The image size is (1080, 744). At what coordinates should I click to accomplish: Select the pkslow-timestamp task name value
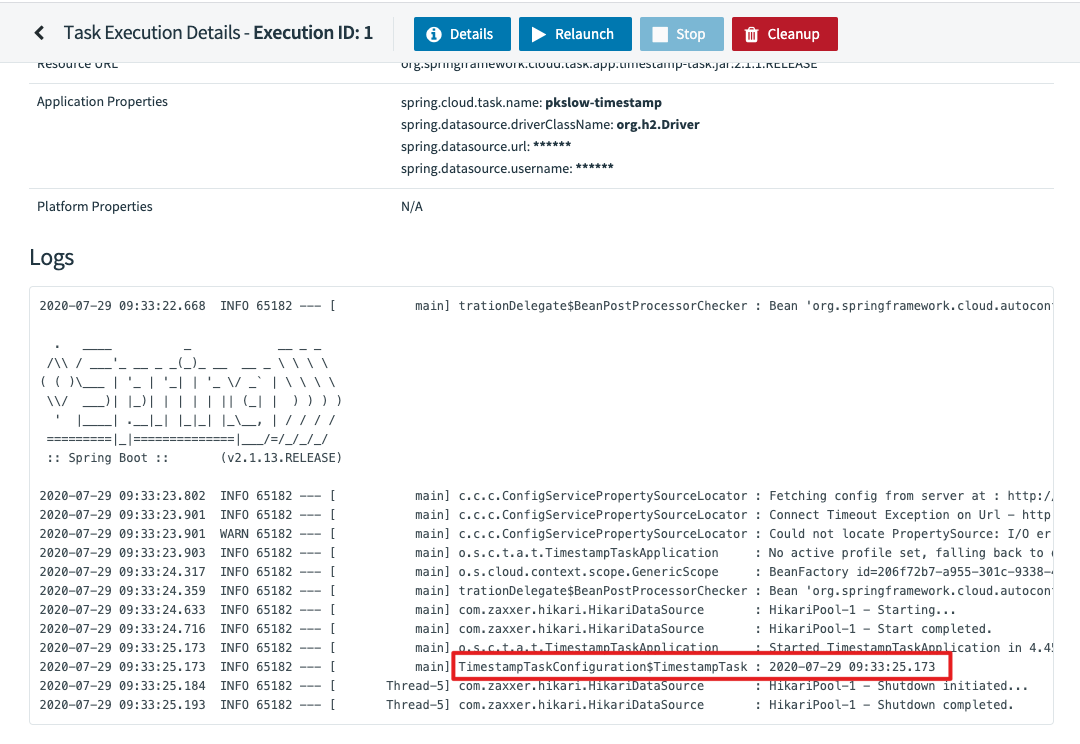[x=603, y=103]
